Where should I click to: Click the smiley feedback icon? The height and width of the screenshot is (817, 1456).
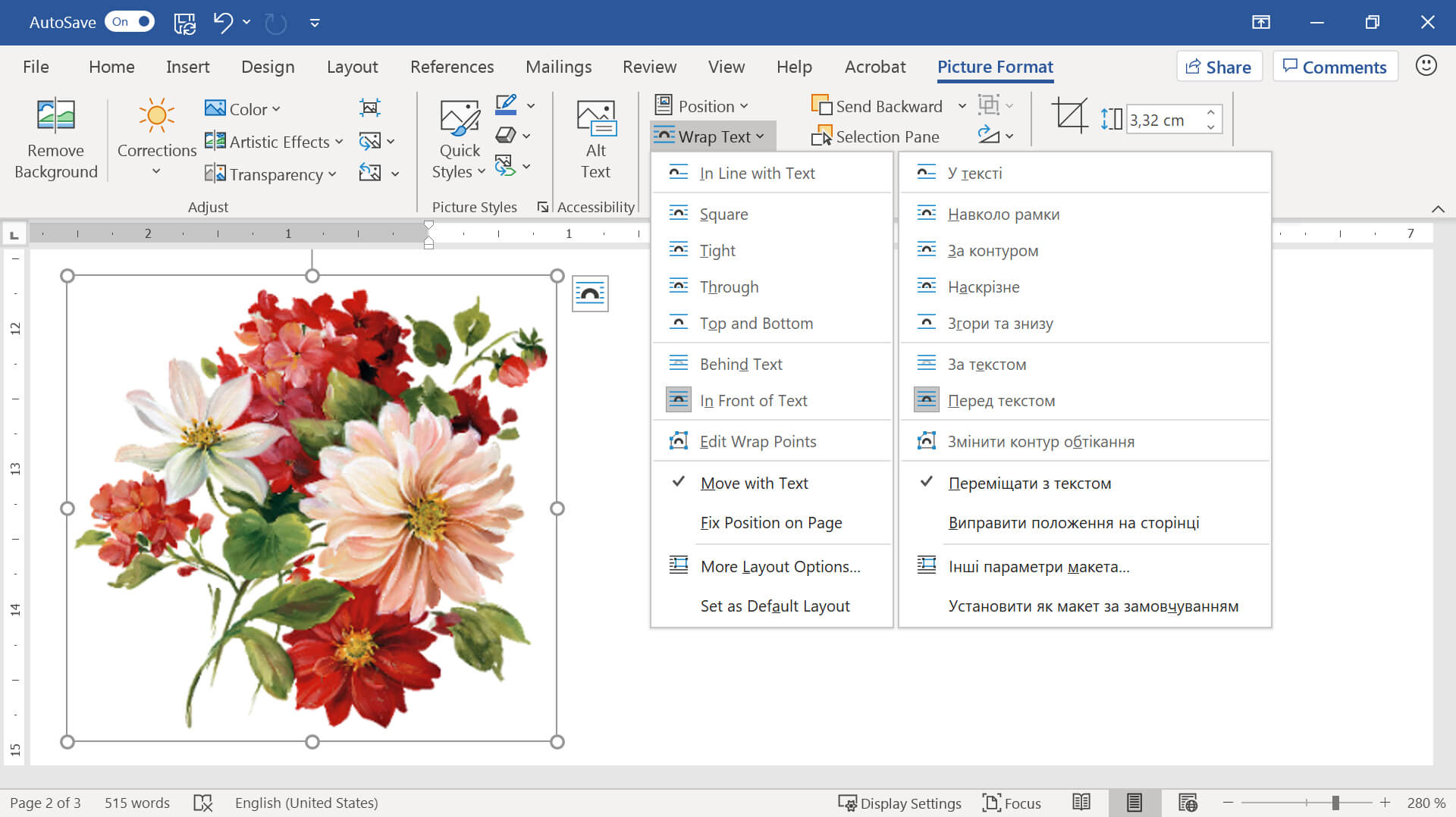coord(1426,66)
